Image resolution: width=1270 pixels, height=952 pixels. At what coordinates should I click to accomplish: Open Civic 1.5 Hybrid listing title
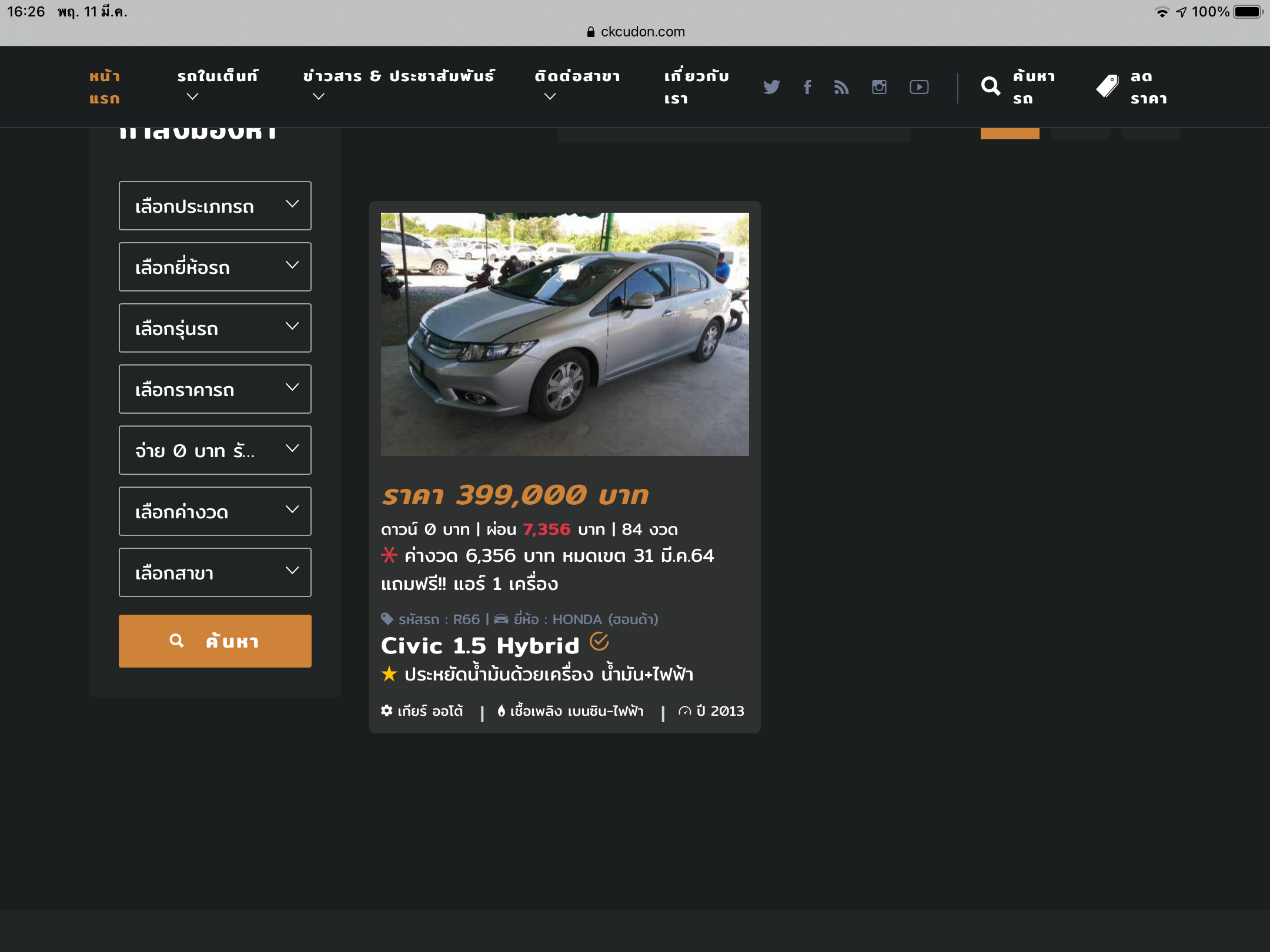point(480,646)
